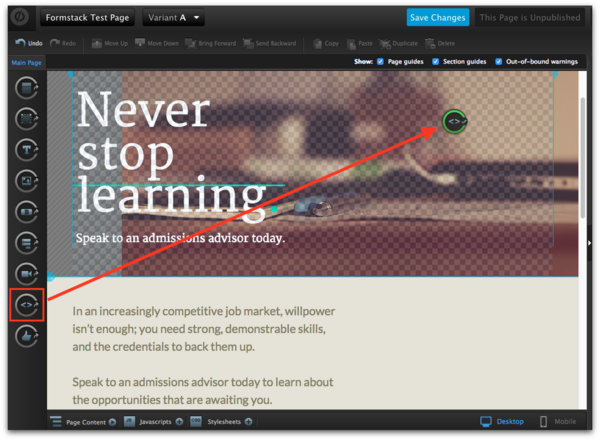This screenshot has width=600, height=440.
Task: Toggle the Page guides checkbox
Action: point(379,62)
